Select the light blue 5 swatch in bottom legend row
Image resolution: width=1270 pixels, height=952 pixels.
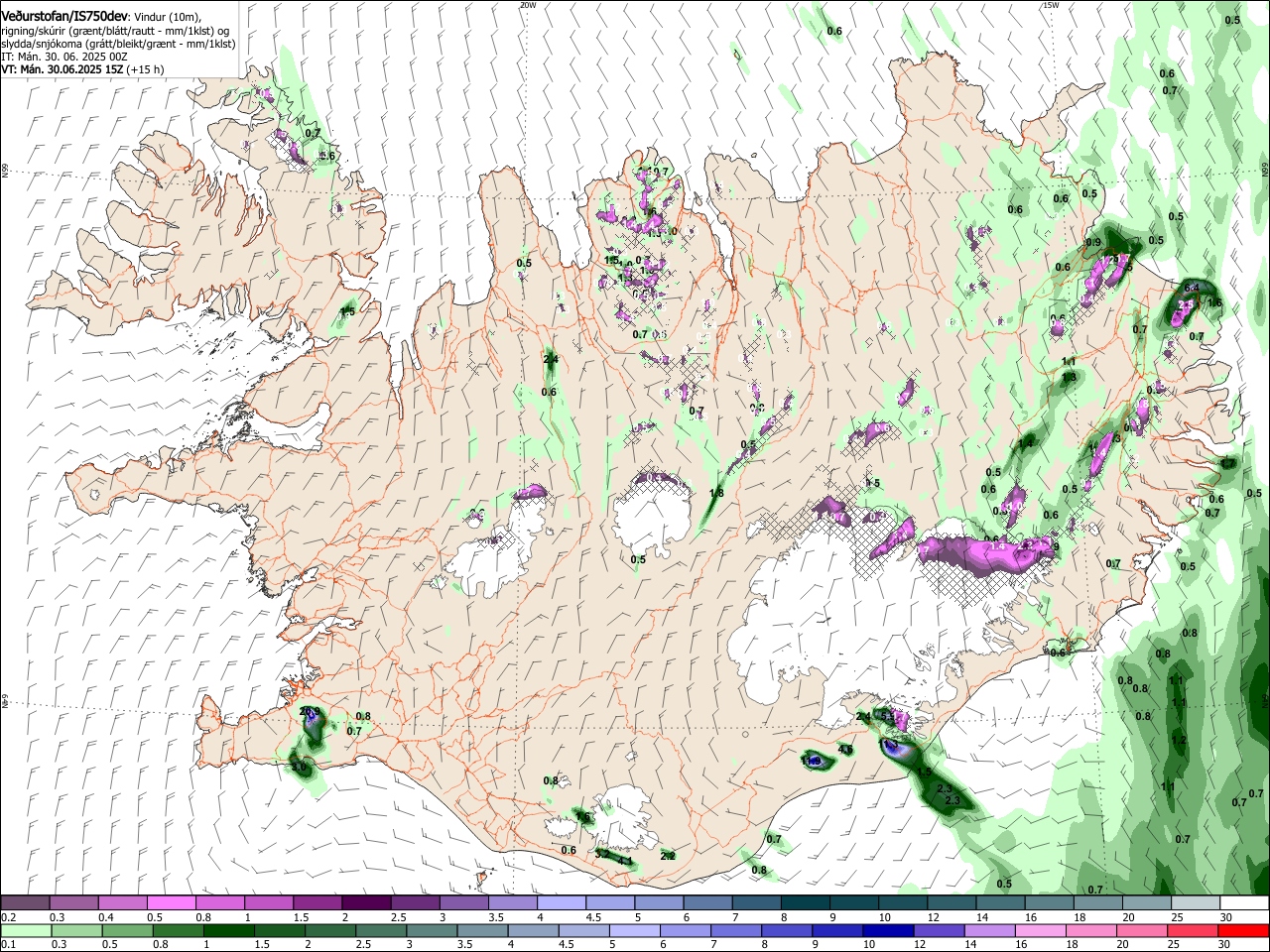[633, 930]
